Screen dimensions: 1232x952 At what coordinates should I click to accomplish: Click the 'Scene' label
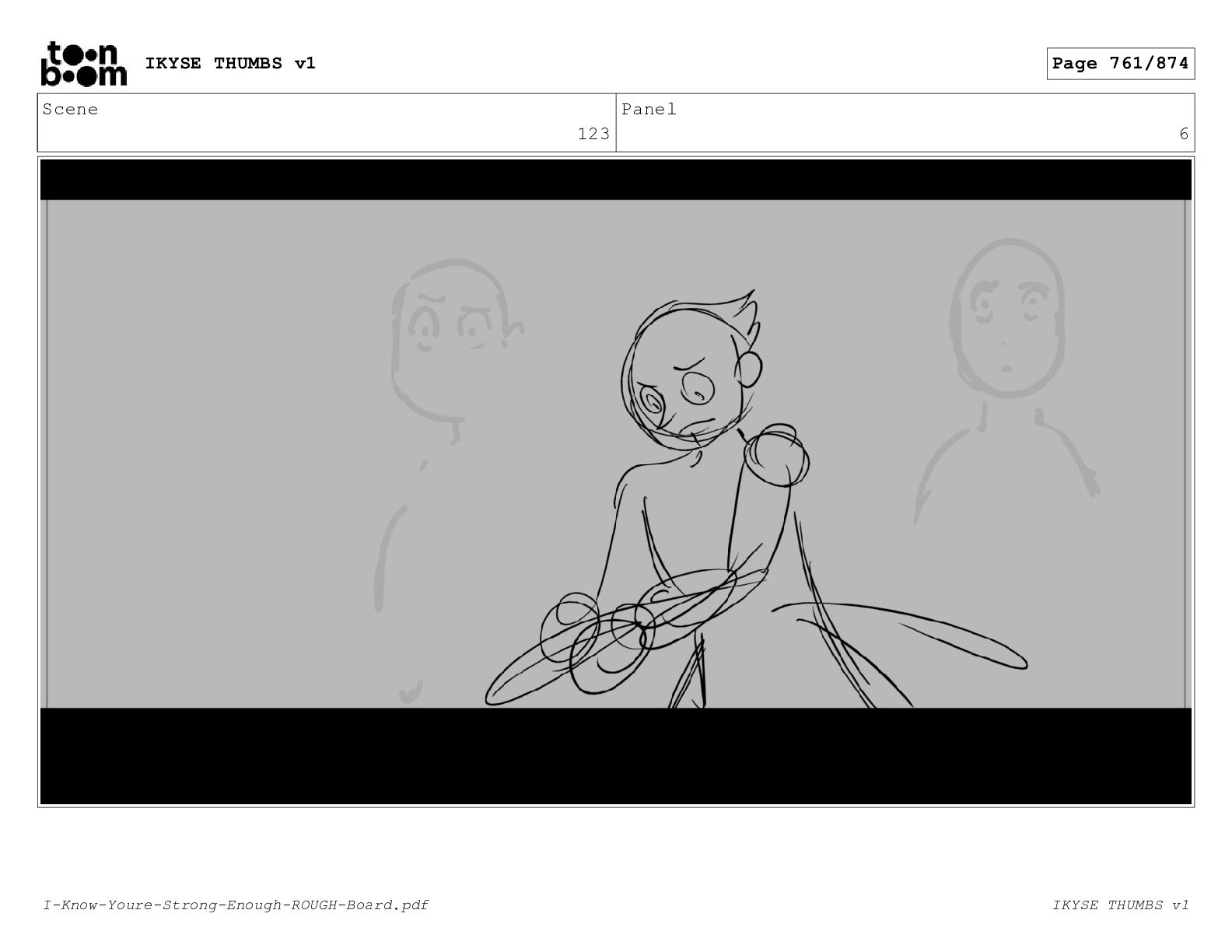(x=71, y=110)
